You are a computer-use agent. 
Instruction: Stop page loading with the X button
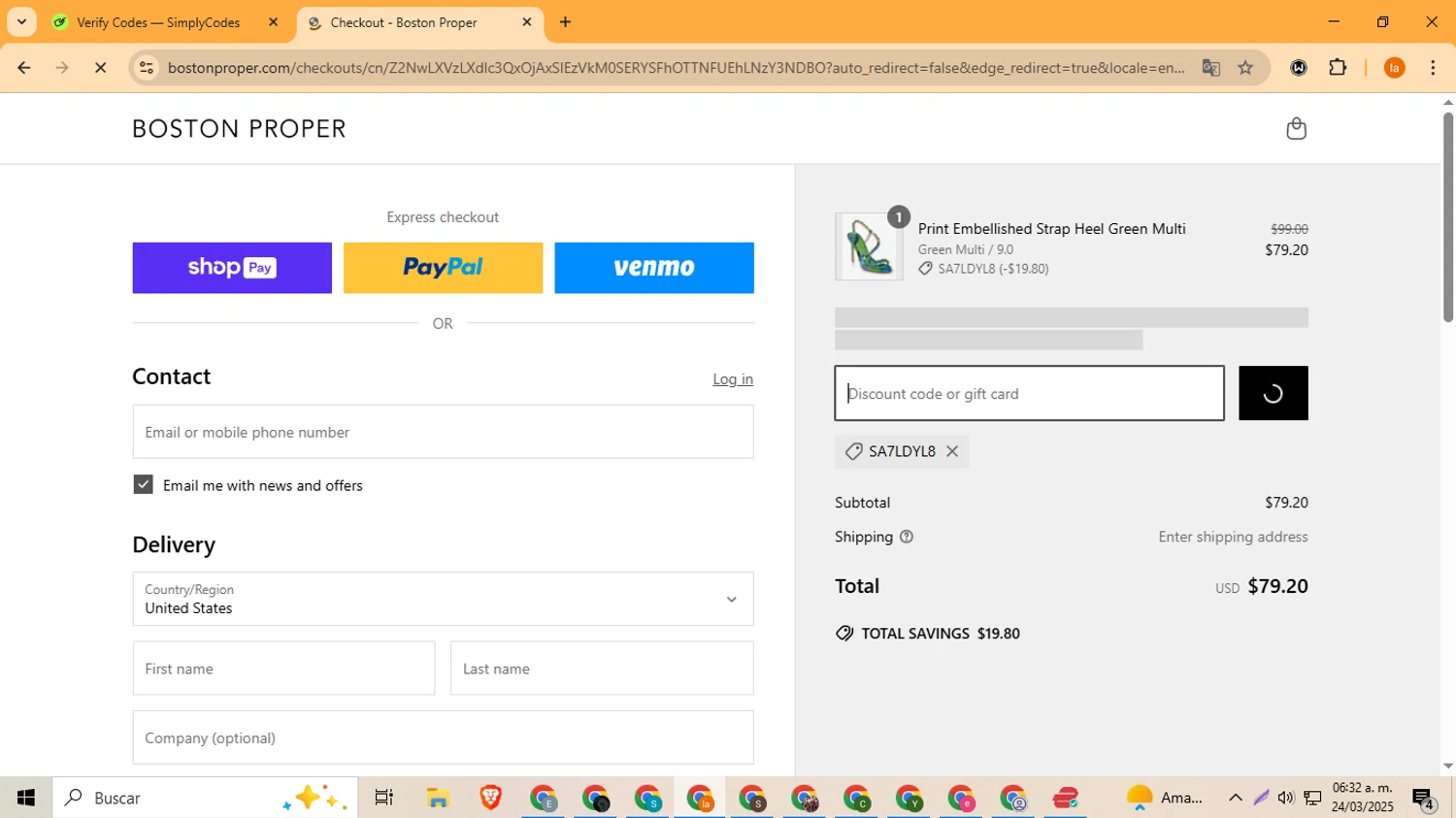pos(100,68)
